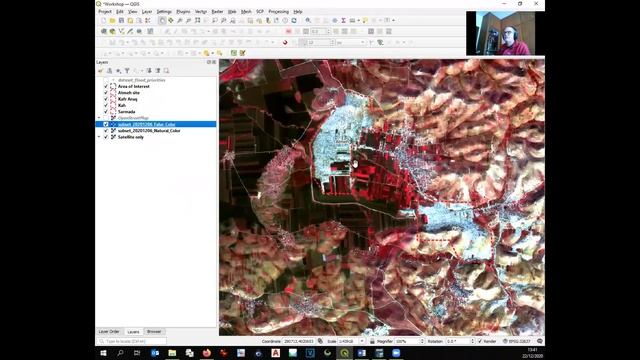
Task: Add a new group in Layers panel
Action: tap(109, 71)
